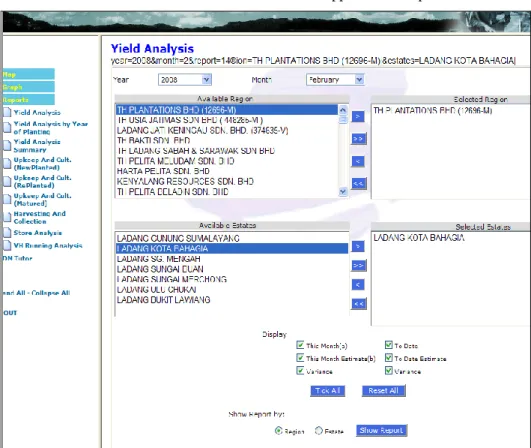Open Store Analysis link

pyautogui.click(x=38, y=233)
